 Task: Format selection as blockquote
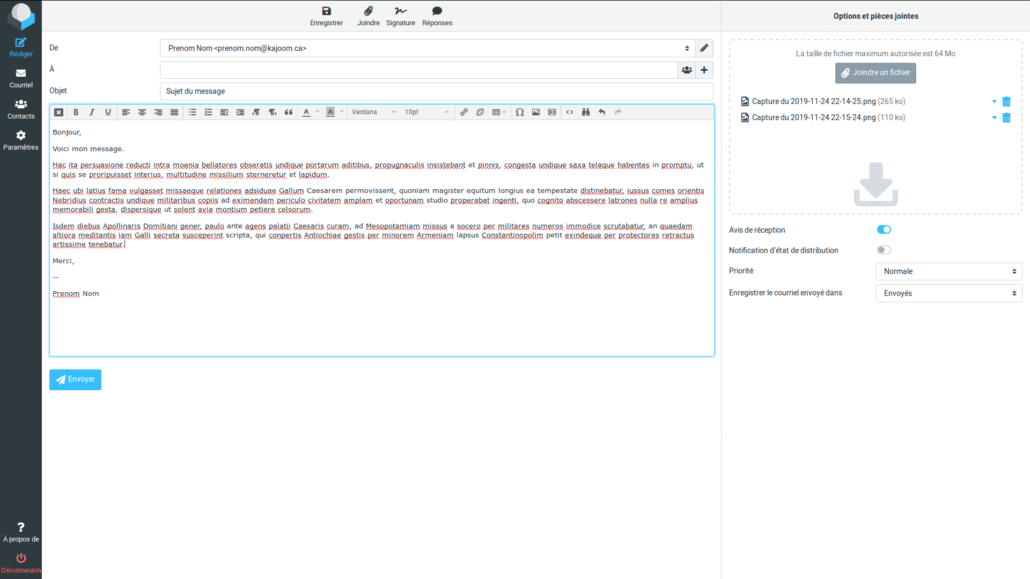288,112
